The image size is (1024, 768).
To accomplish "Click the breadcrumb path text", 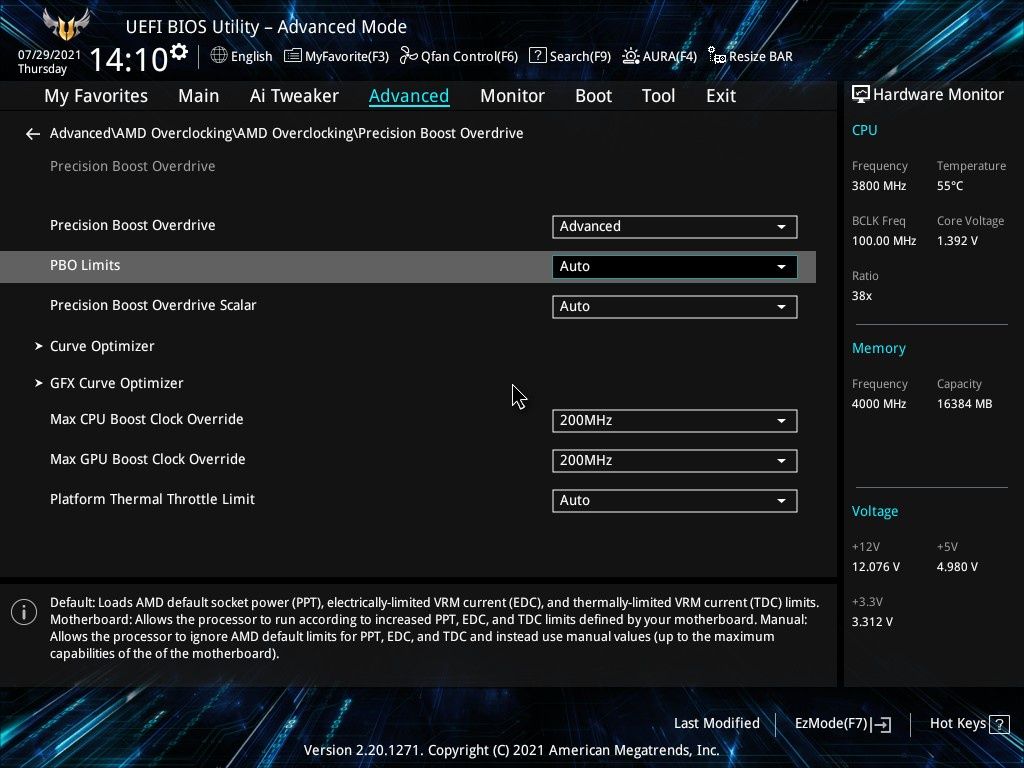I will 287,133.
